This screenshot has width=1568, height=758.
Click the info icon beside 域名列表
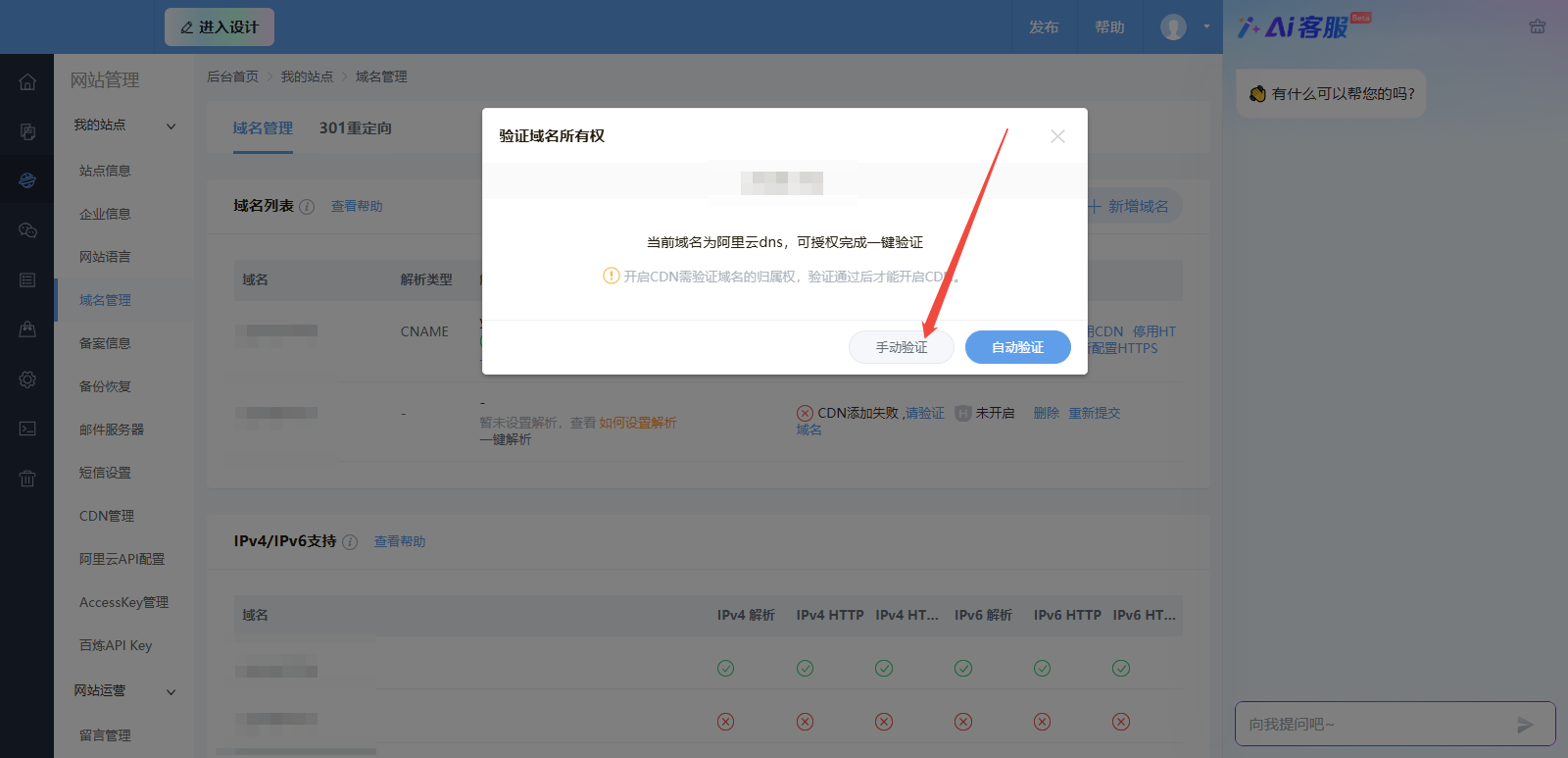click(307, 207)
